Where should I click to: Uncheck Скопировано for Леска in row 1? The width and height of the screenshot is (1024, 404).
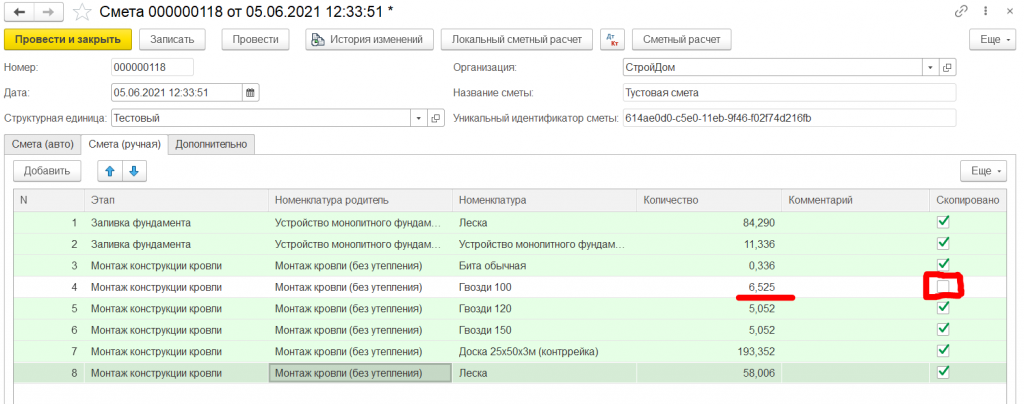(x=942, y=222)
